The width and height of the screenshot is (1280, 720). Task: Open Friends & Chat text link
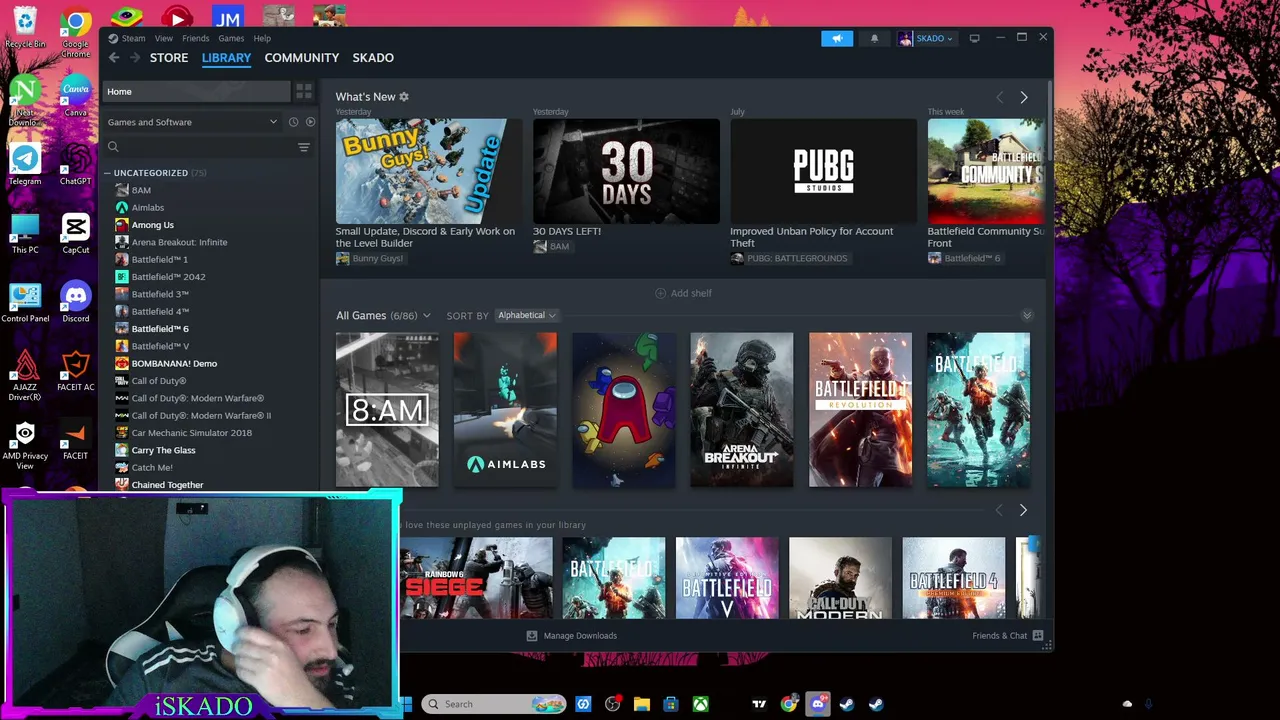click(x=999, y=636)
